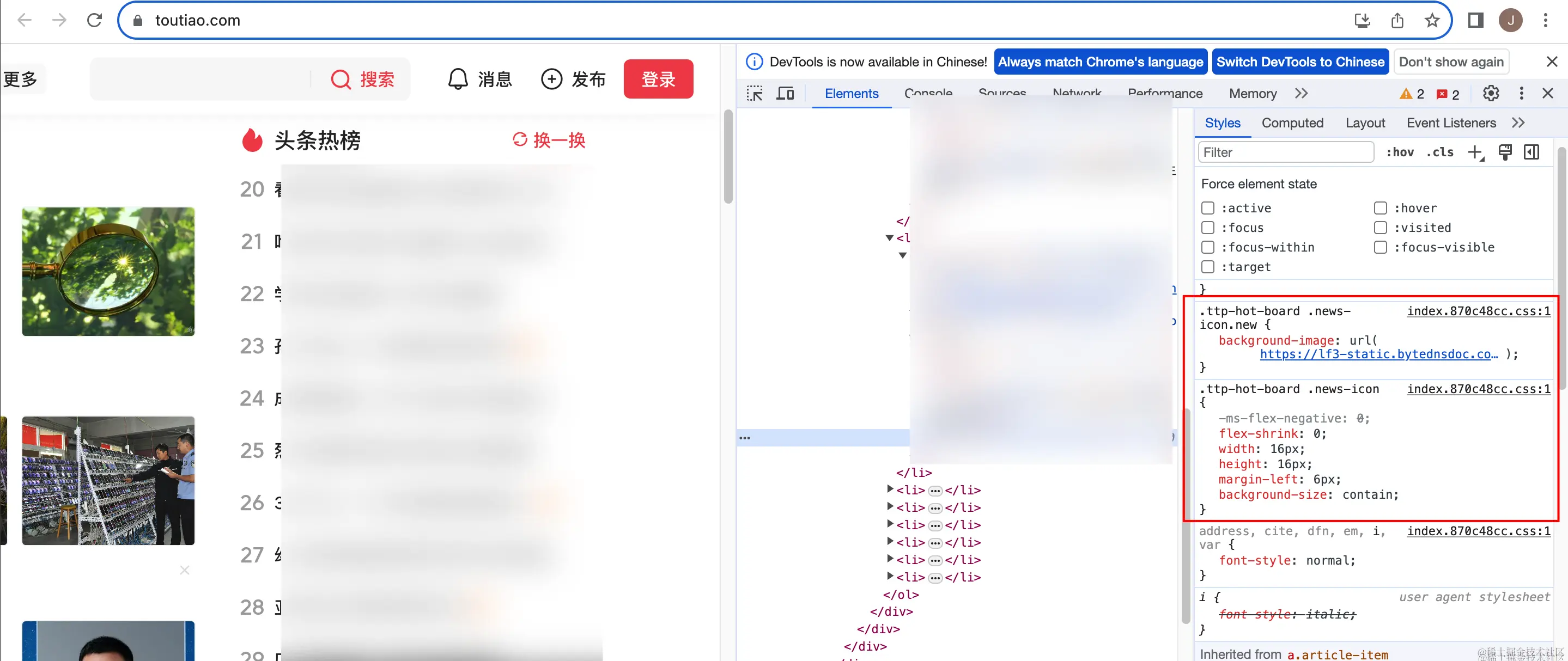Screen dimensions: 1568x661
Task: Expand the first collapsed li node
Action: [x=890, y=489]
